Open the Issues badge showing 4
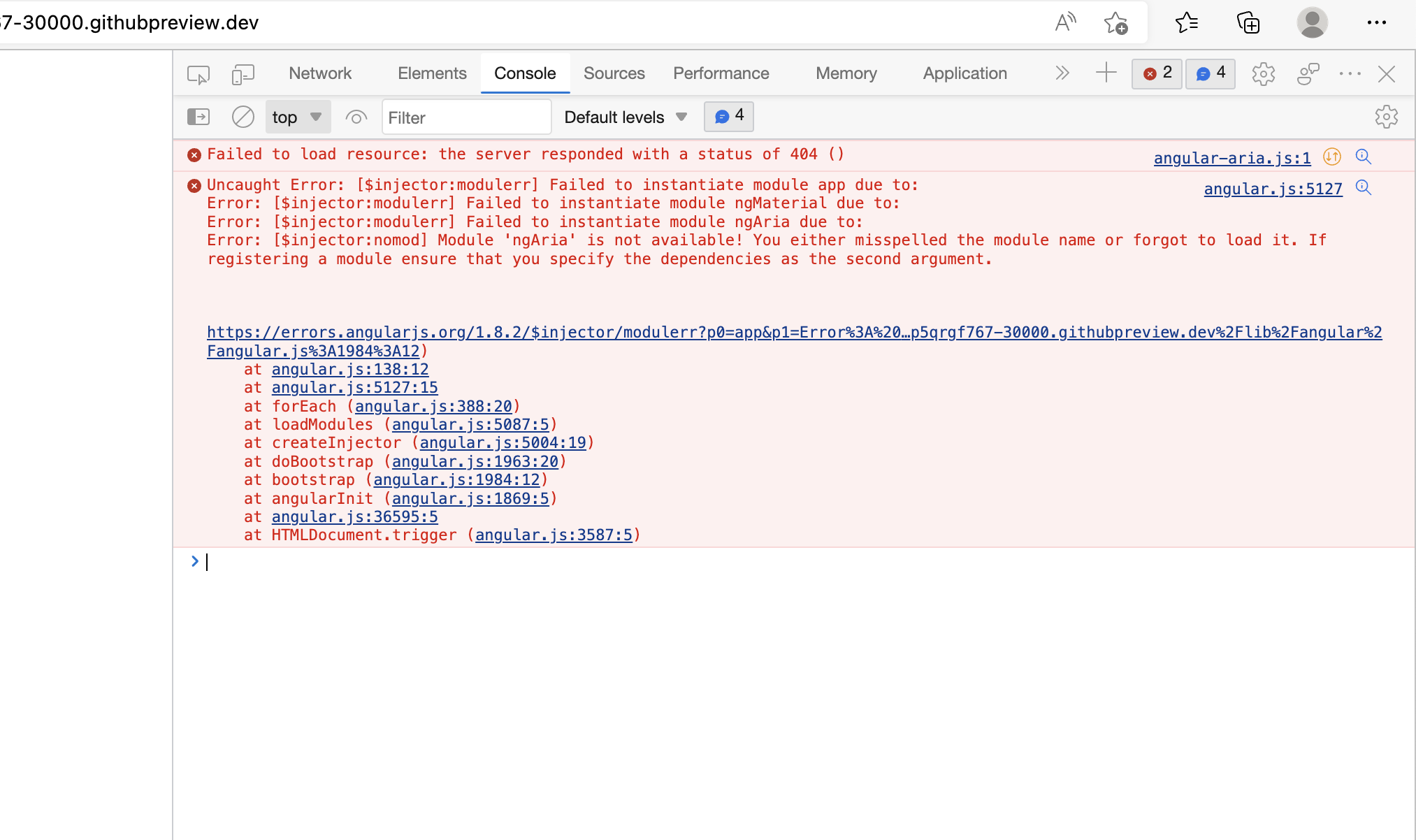Viewport: 1416px width, 840px height. point(1210,73)
